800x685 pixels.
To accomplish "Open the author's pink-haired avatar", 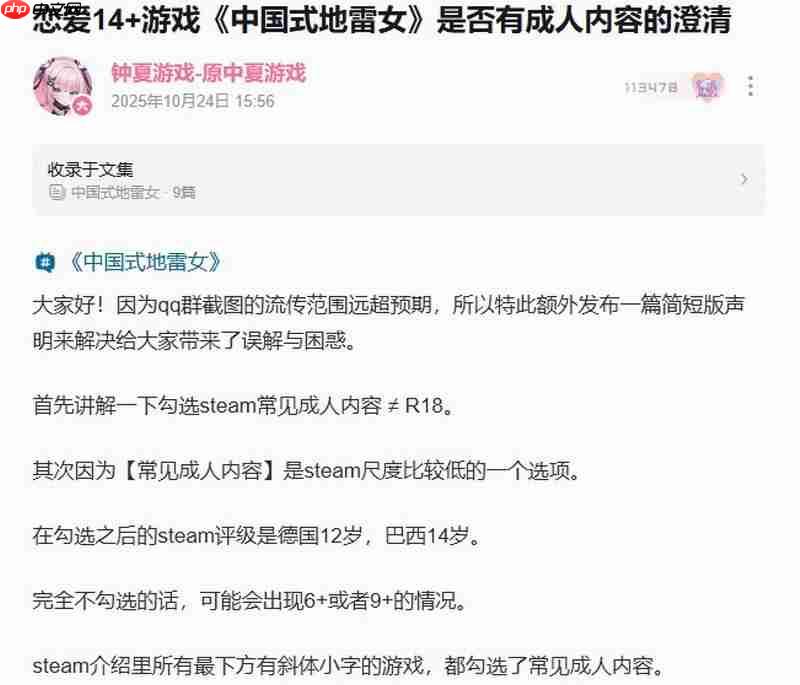I will tap(63, 87).
